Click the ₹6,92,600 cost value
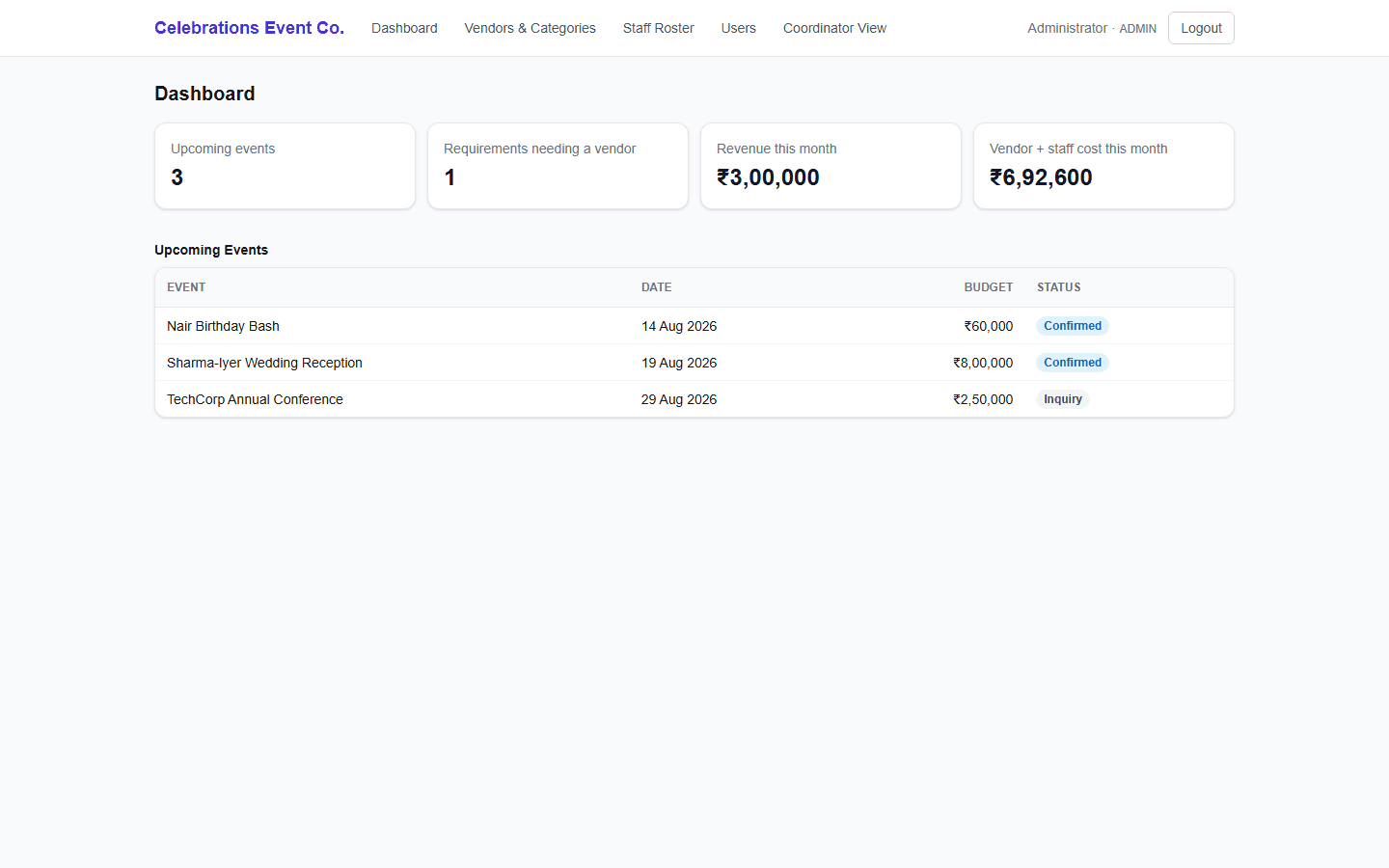Viewport: 1389px width, 868px height. click(1041, 177)
